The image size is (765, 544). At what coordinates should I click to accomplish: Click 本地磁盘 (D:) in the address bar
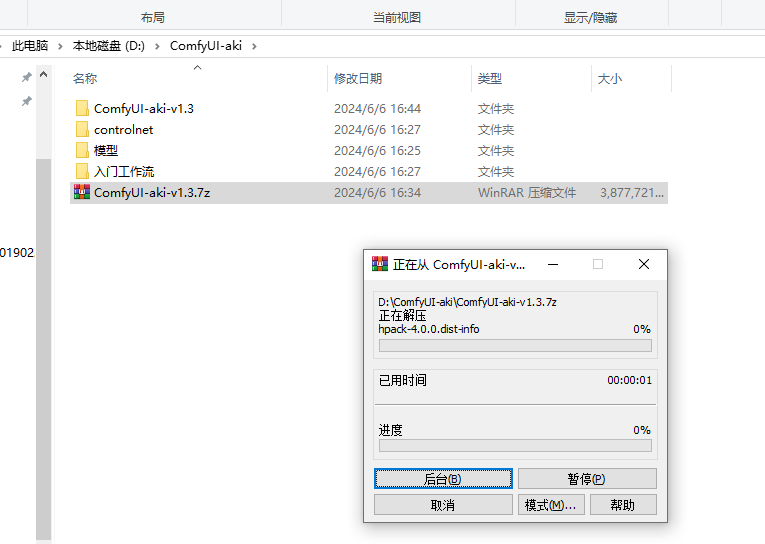click(x=109, y=46)
